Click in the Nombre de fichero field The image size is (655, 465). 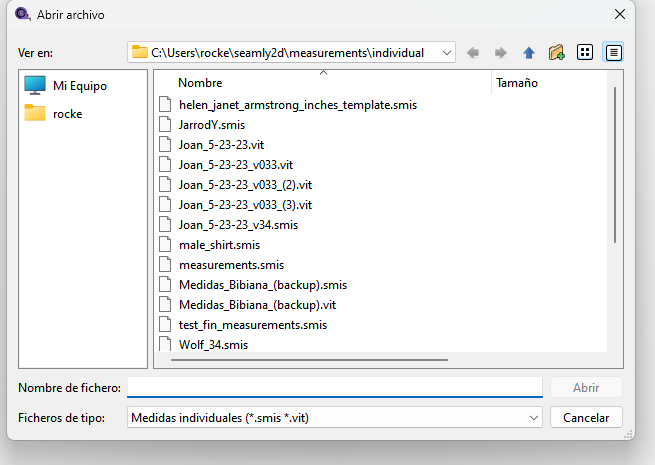point(334,387)
